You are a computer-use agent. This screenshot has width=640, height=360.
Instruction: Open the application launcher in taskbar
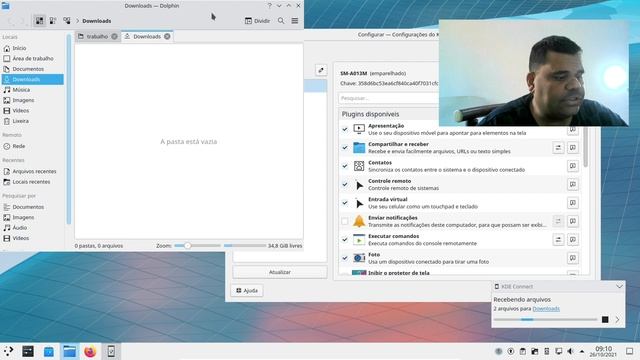(x=9, y=351)
